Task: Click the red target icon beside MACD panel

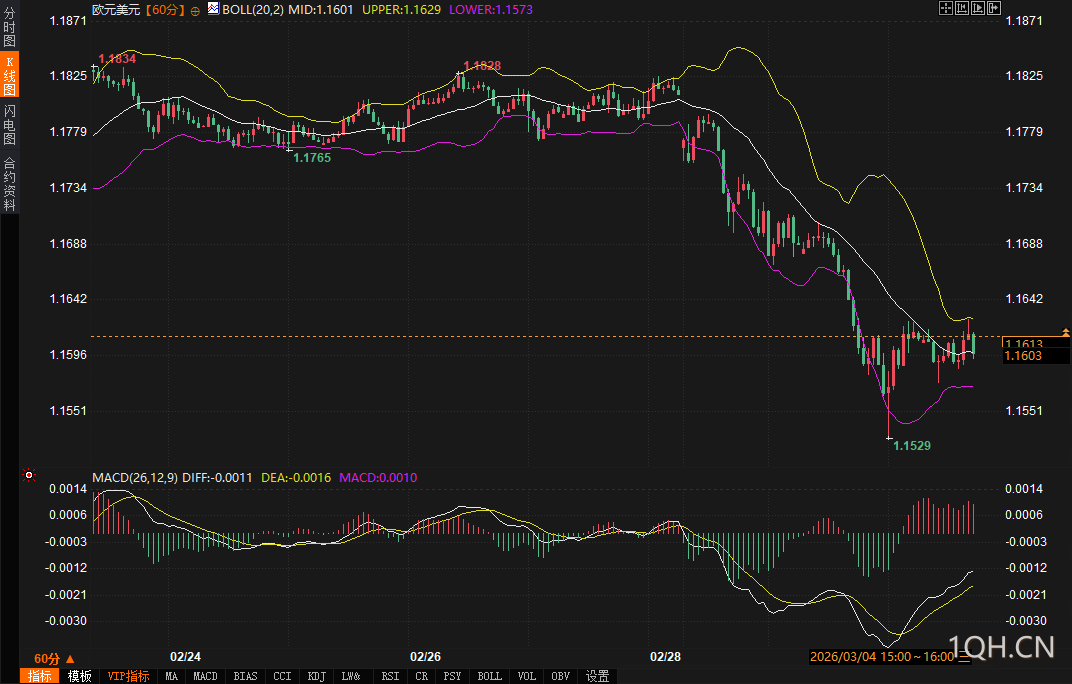Action: tap(29, 476)
